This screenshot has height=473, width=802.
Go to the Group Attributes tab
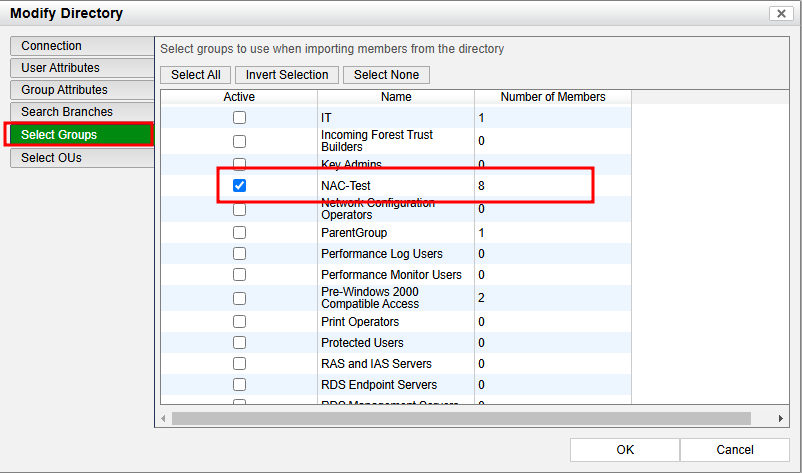click(81, 90)
